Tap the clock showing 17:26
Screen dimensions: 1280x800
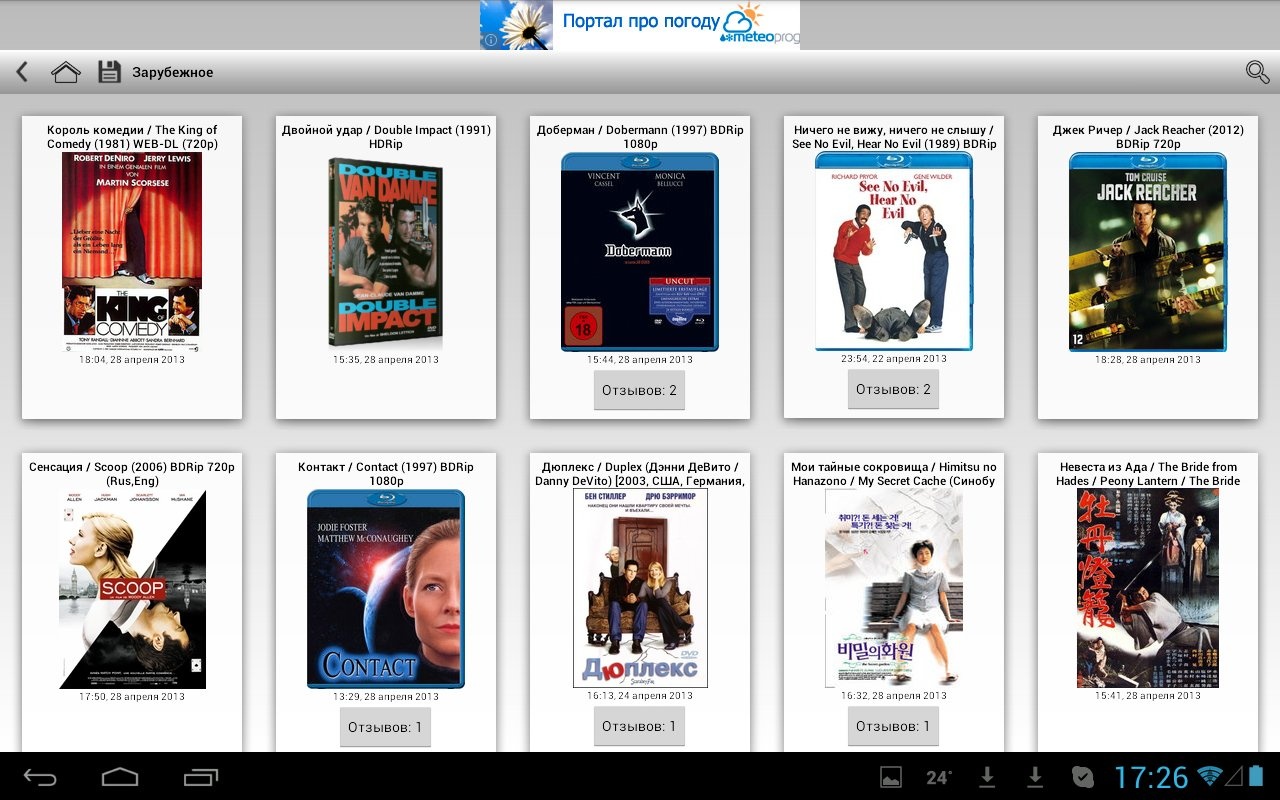tap(1151, 777)
